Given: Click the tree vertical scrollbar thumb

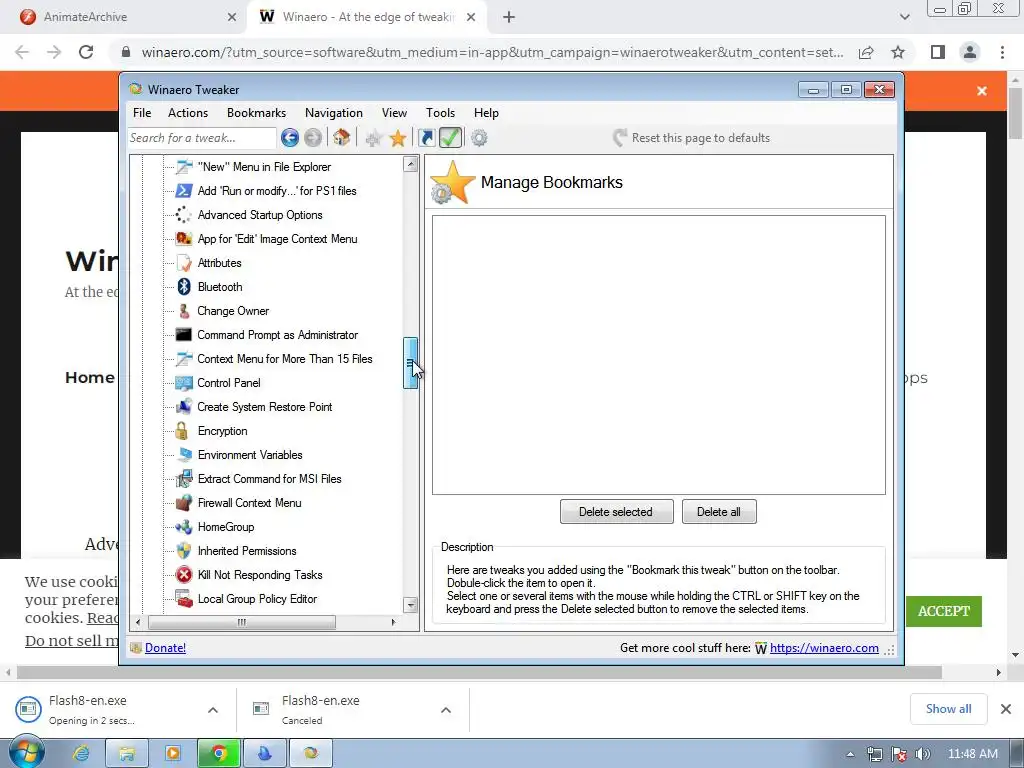Looking at the screenshot, I should click(410, 363).
